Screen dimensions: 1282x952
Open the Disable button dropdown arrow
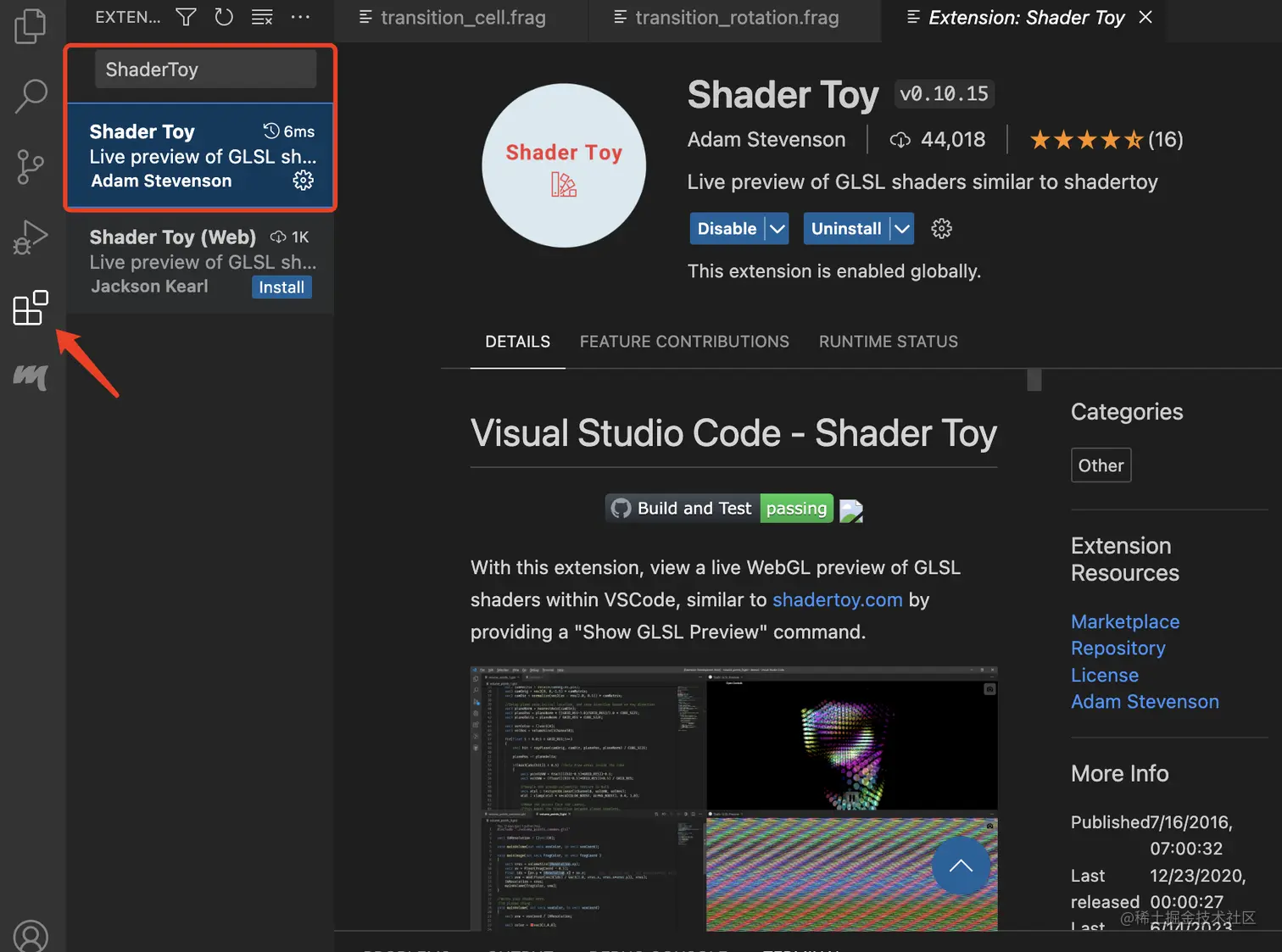click(777, 228)
